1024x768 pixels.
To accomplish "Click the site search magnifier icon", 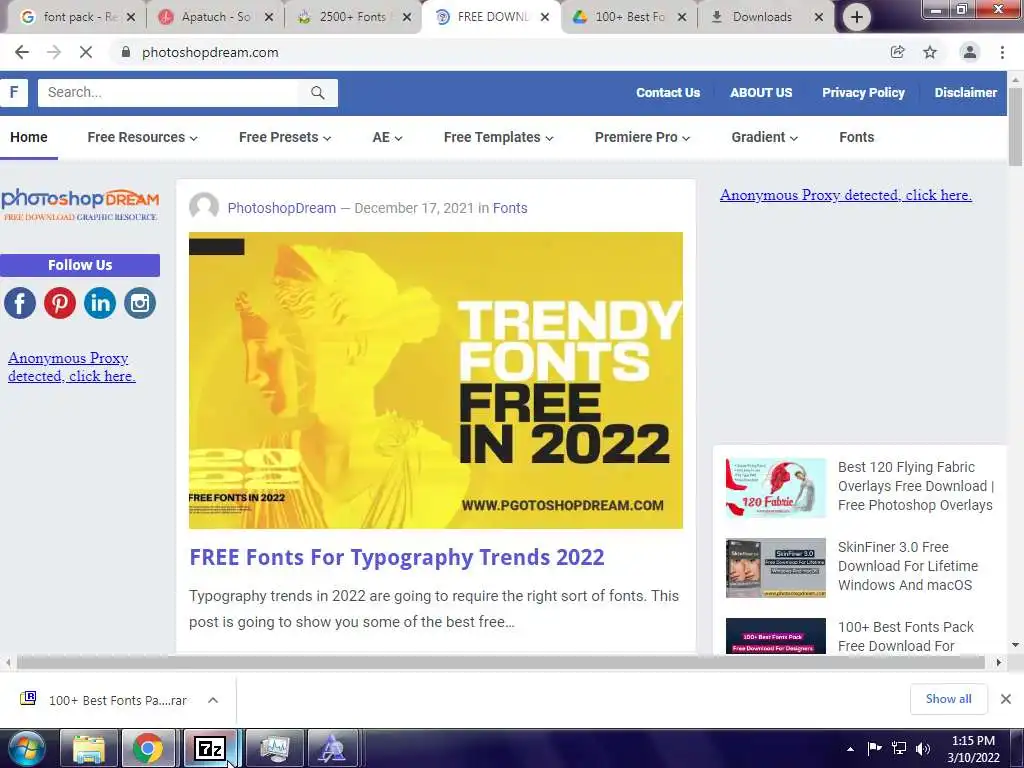I will (x=317, y=93).
